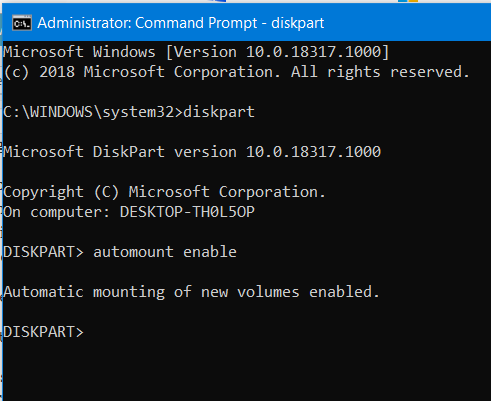The width and height of the screenshot is (491, 401).
Task: Click the typed 'diskpart' command after system32
Action: [x=219, y=112]
